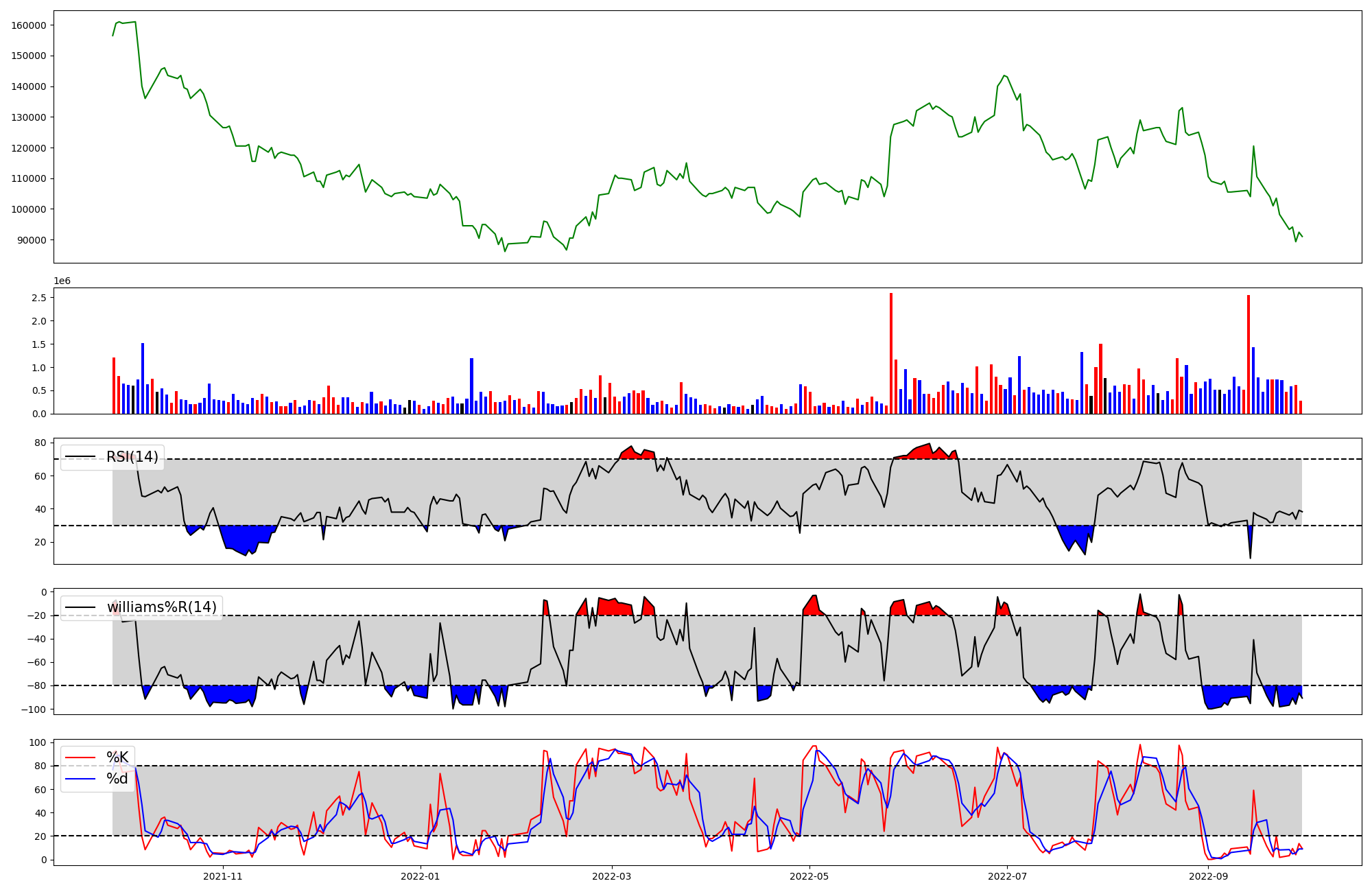The height and width of the screenshot is (892, 1372).
Task: Click the 80 tick on the RSI axis
Action: click(41, 443)
